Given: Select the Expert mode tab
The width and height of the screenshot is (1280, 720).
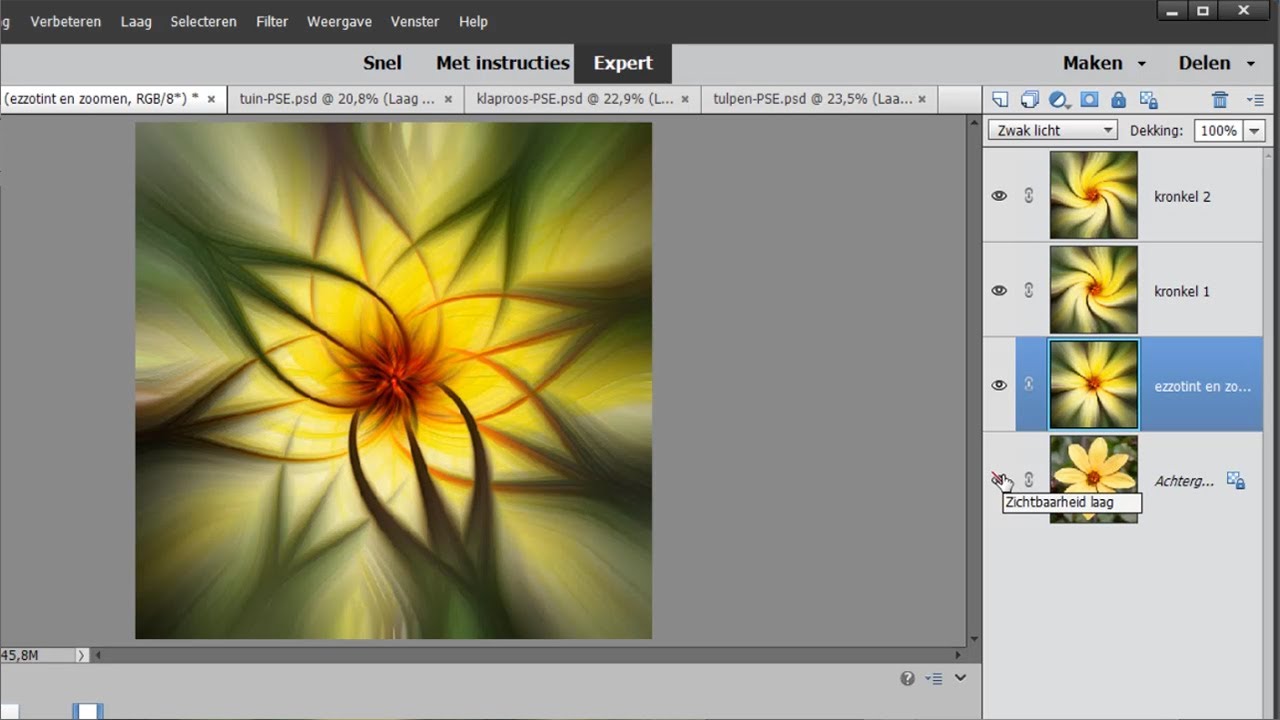Looking at the screenshot, I should tap(623, 62).
